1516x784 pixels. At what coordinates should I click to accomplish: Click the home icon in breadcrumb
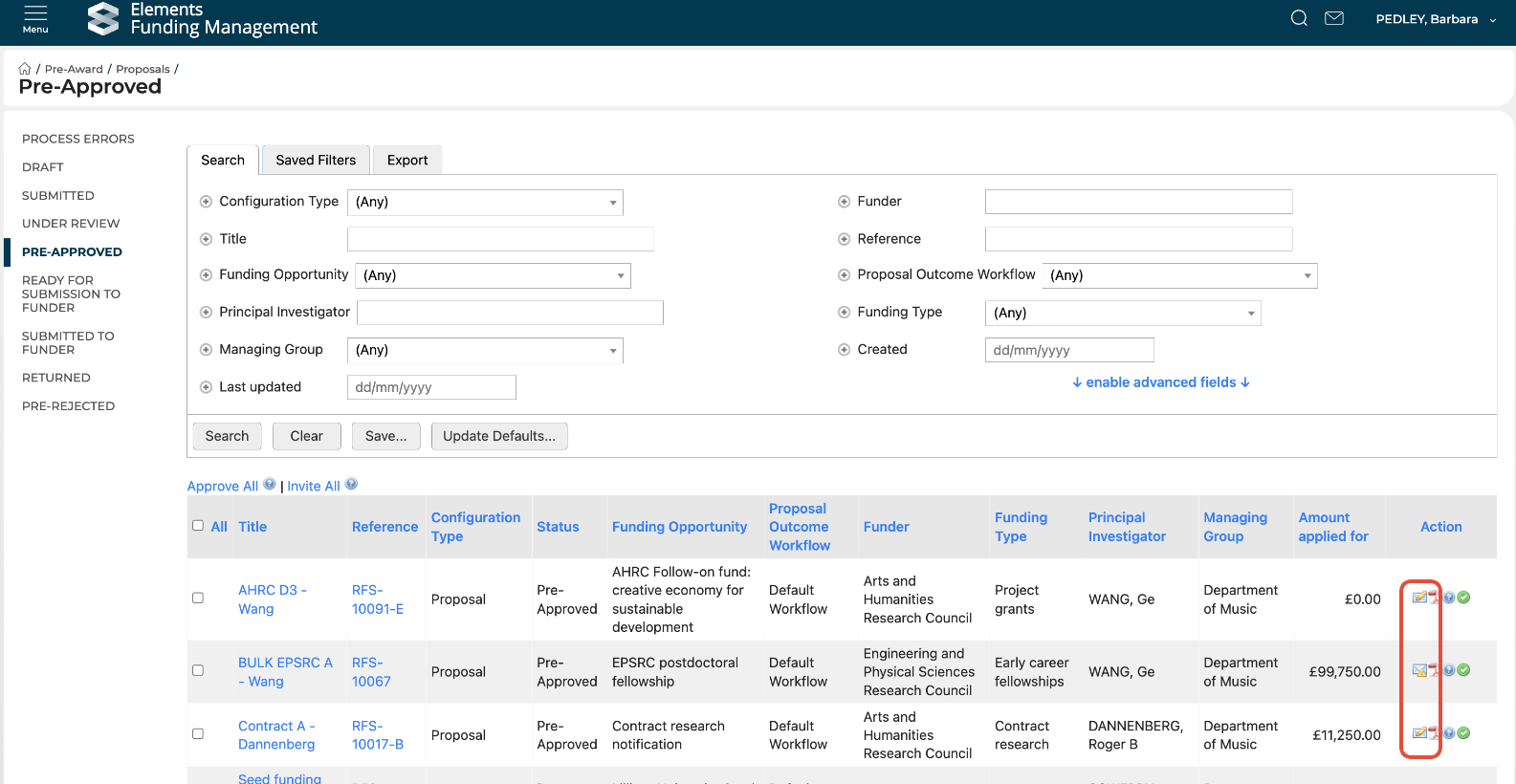[25, 69]
